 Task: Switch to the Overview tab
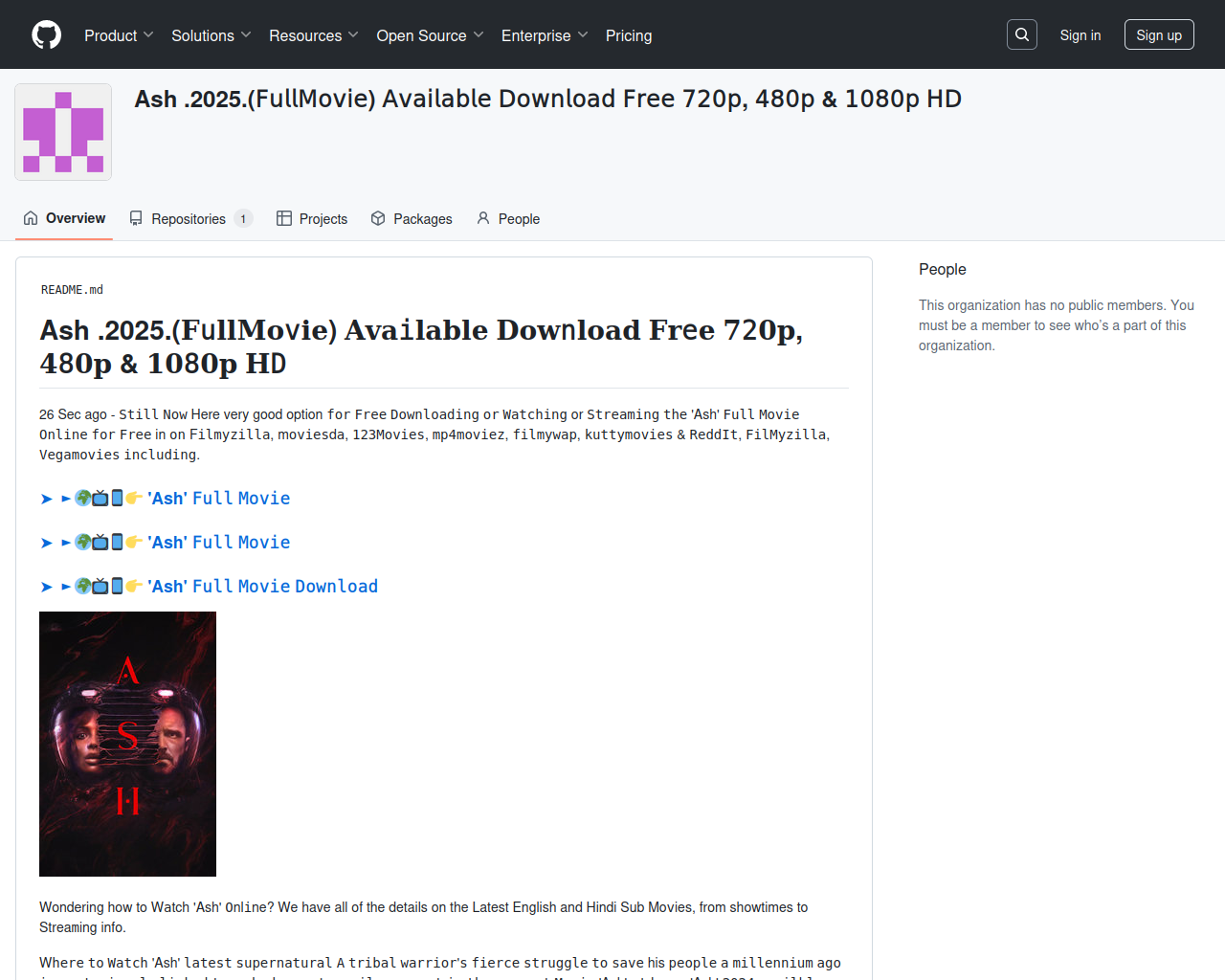pos(64,218)
